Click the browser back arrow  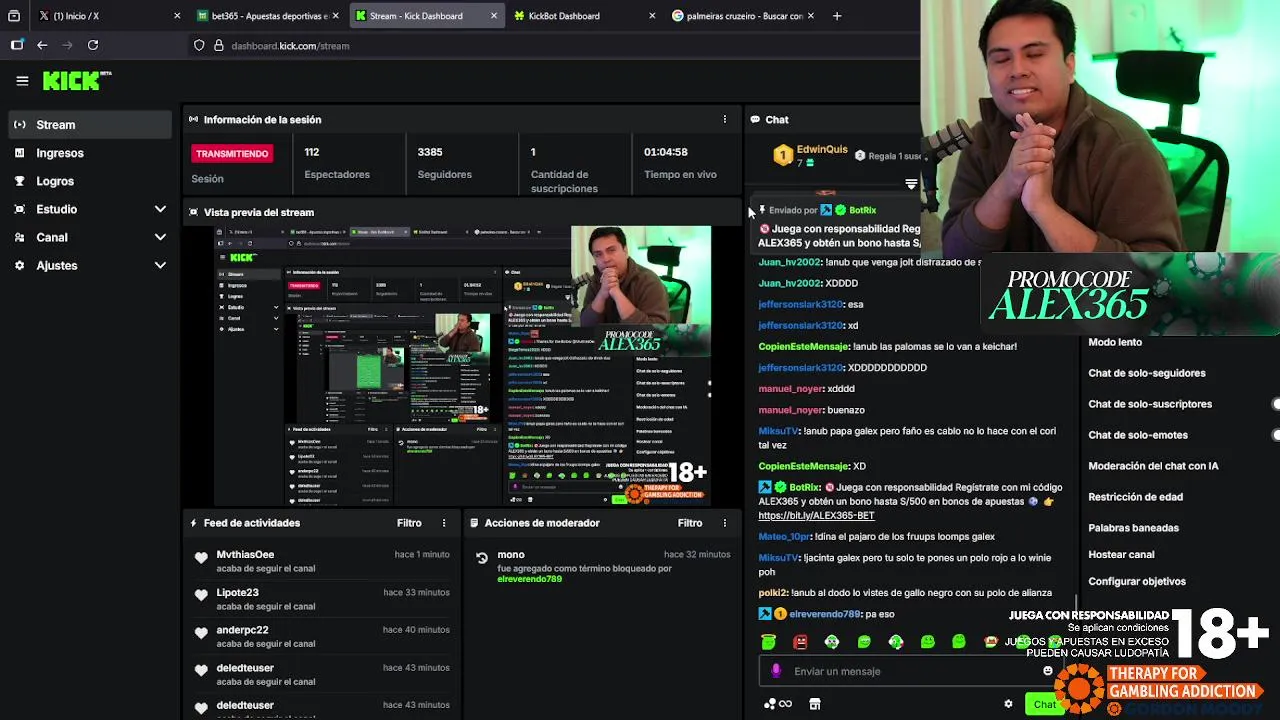pos(42,45)
